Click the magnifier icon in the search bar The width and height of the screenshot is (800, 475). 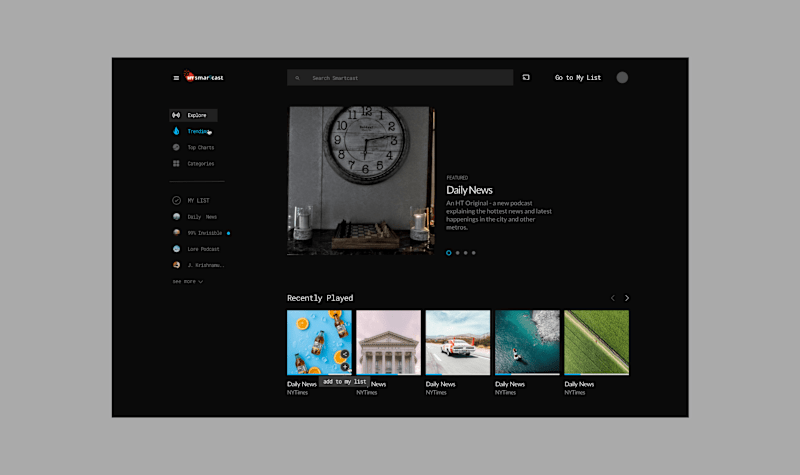[x=297, y=78]
